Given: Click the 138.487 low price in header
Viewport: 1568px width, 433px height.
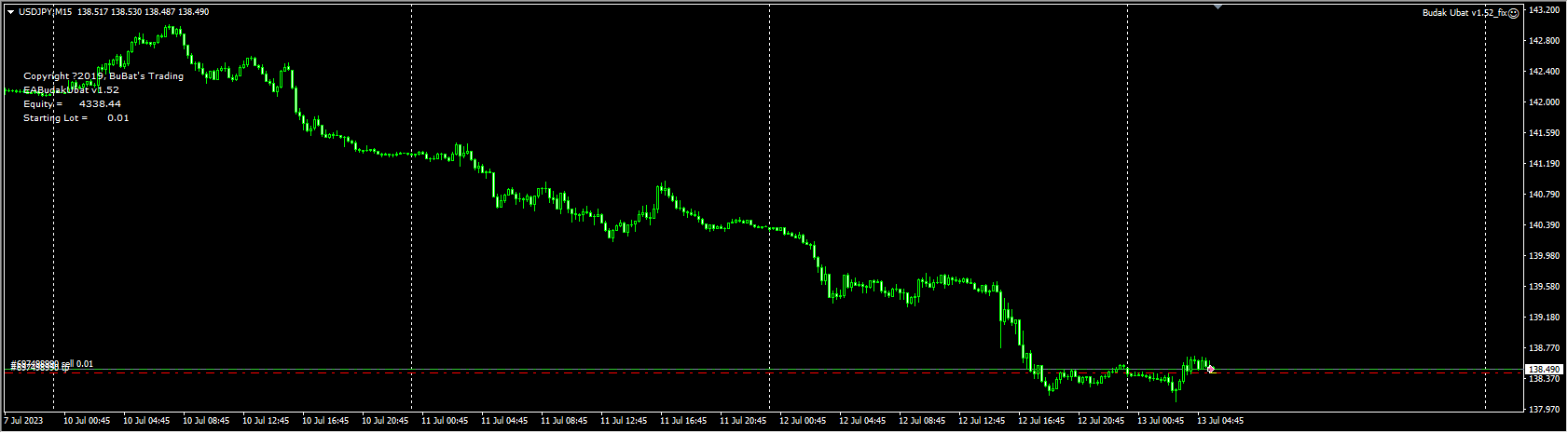Looking at the screenshot, I should (x=159, y=12).
